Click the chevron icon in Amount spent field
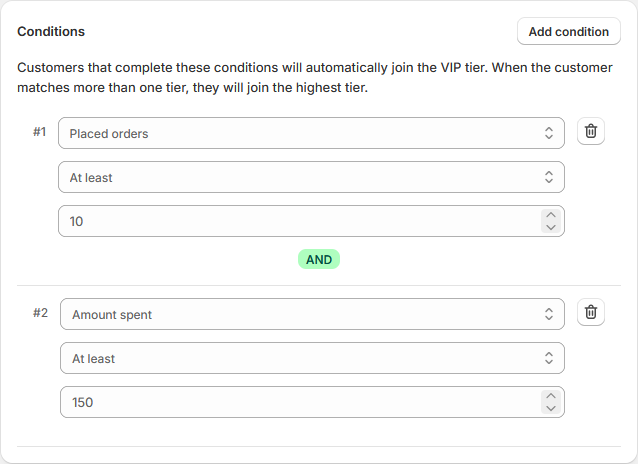 coord(548,314)
